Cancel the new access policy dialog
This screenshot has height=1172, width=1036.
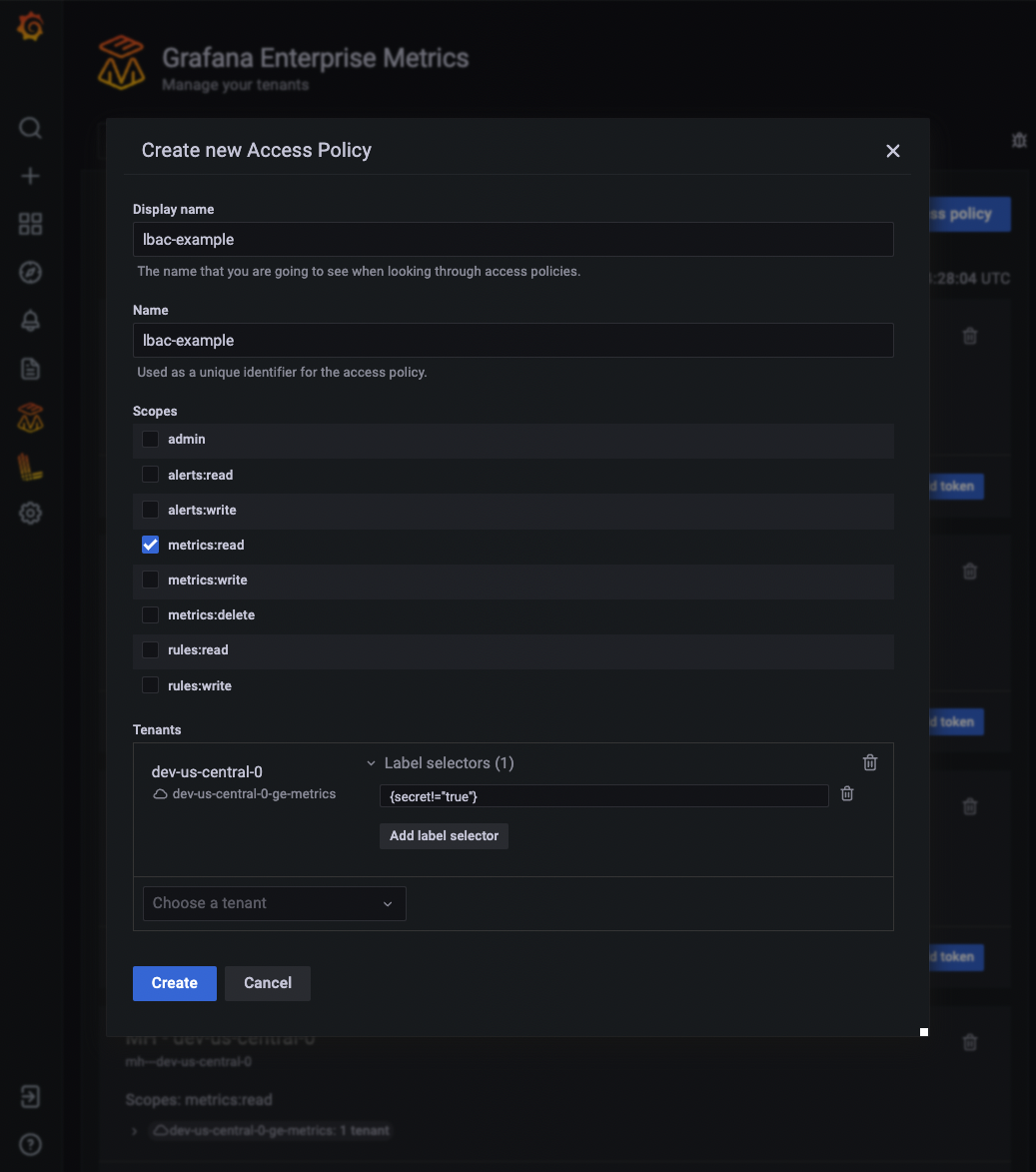(267, 983)
